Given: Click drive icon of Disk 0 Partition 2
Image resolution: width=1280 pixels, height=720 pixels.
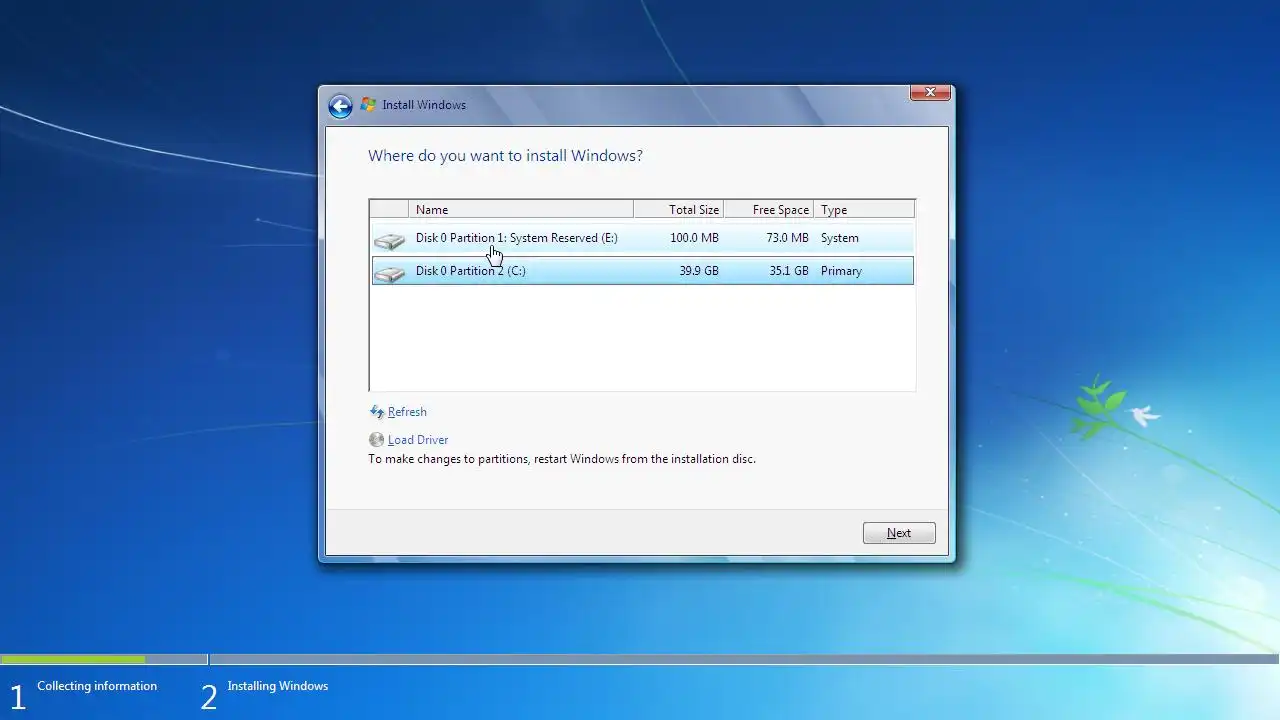Looking at the screenshot, I should [x=389, y=273].
